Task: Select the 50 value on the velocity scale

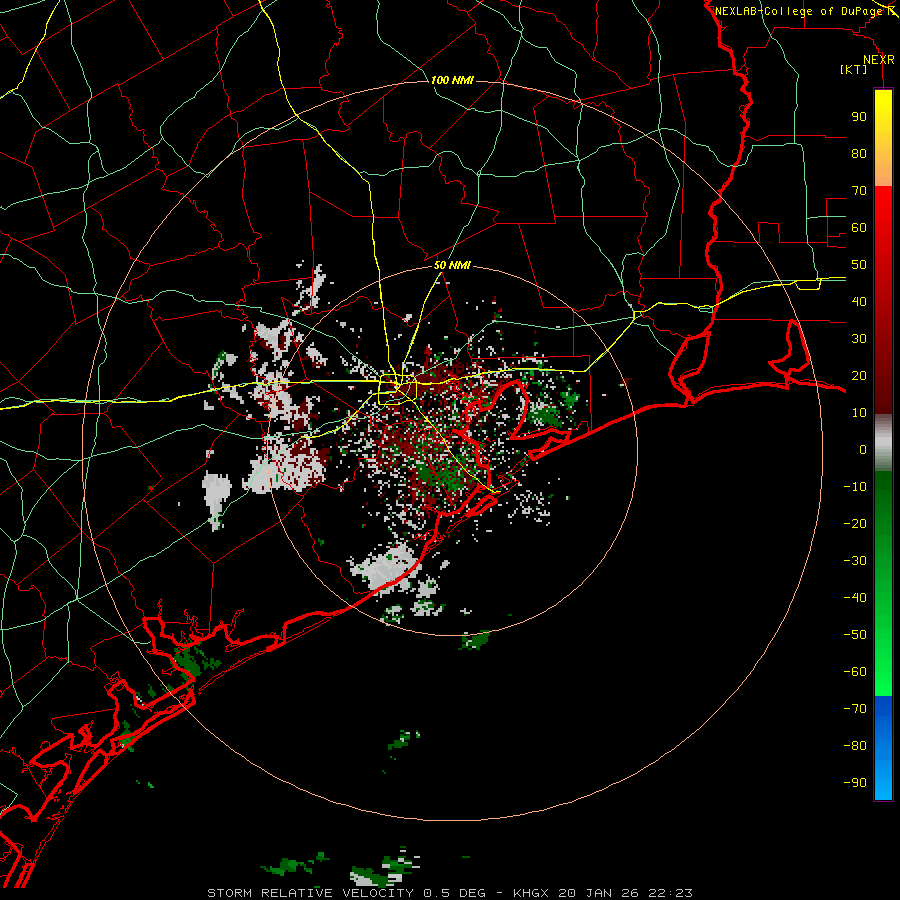Action: click(859, 265)
